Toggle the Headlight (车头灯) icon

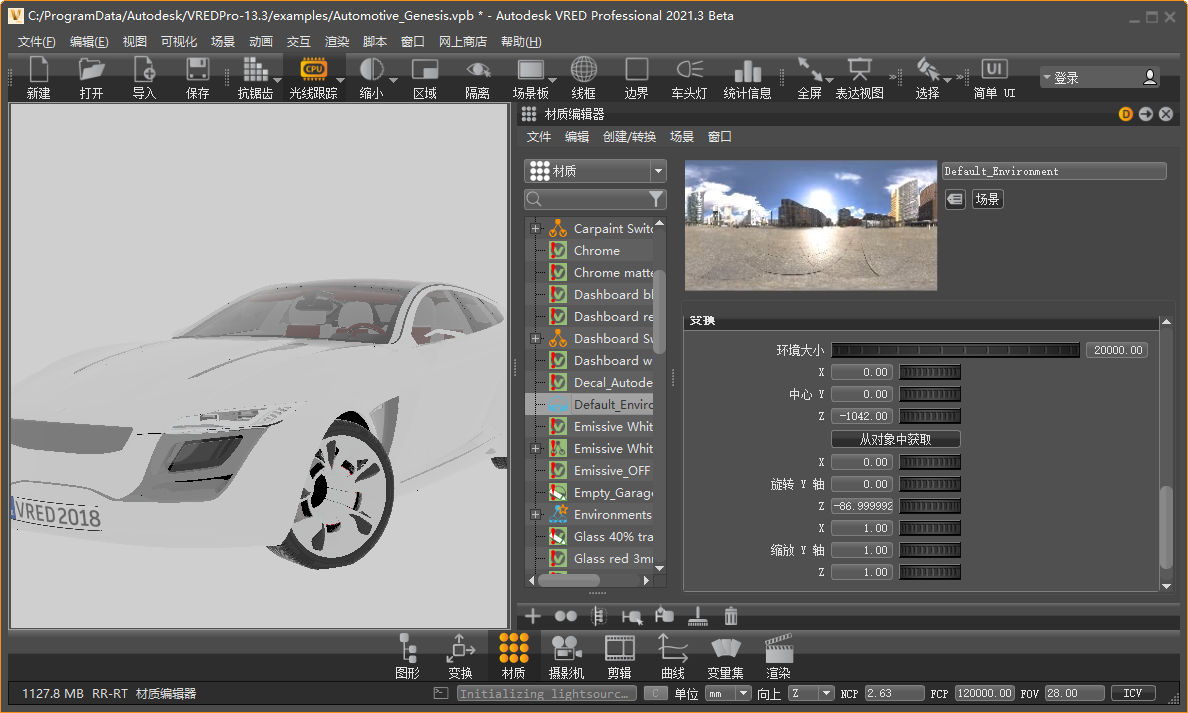[689, 70]
